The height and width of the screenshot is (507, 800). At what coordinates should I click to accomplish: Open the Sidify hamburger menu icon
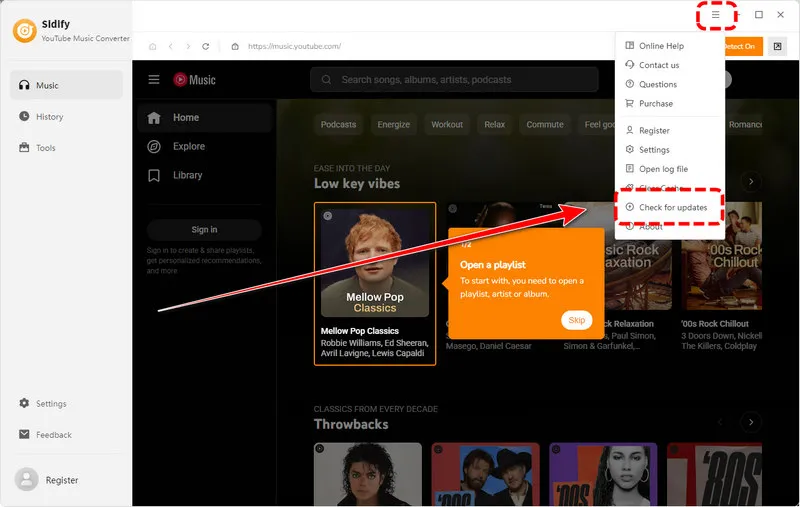pyautogui.click(x=716, y=15)
